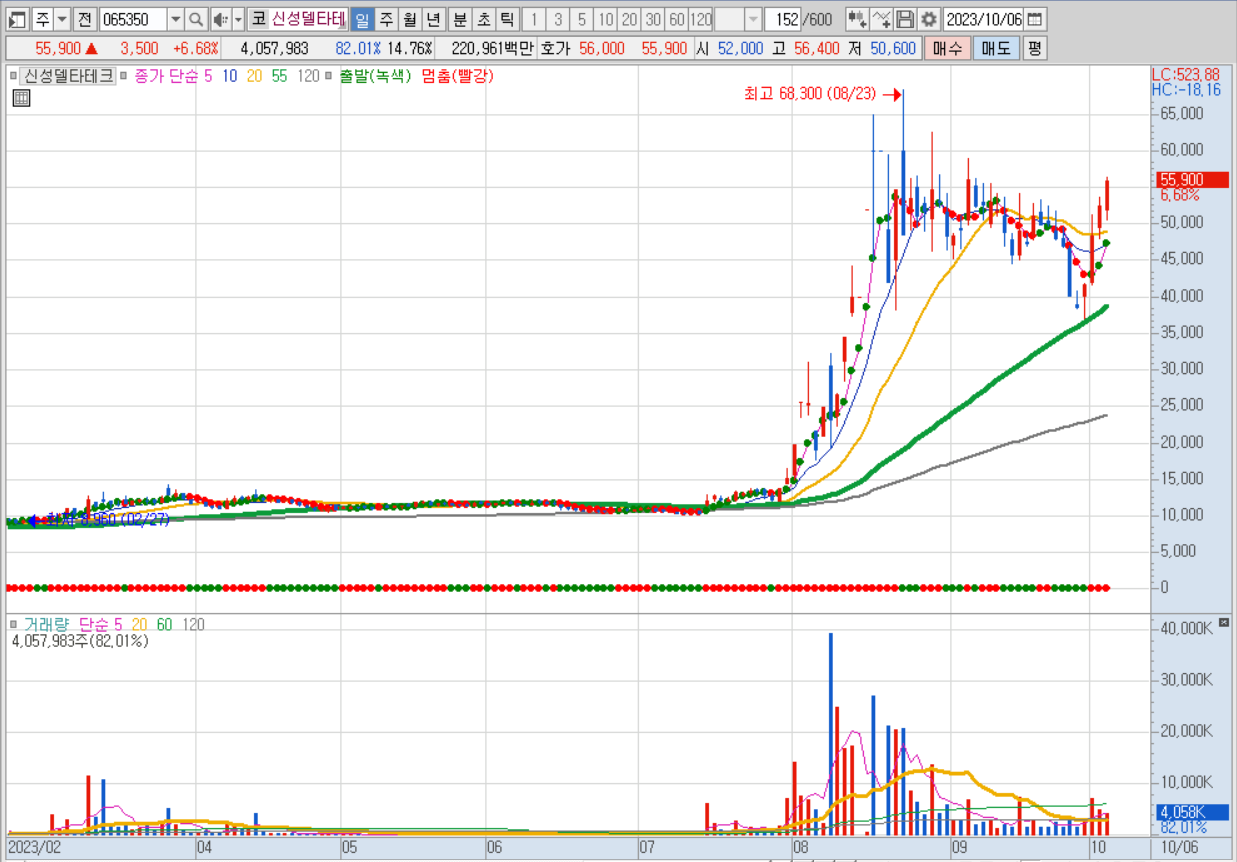Screen dimensions: 1237x862
Task: Click the 출발(녹색) indicator label
Action: (x=375, y=76)
